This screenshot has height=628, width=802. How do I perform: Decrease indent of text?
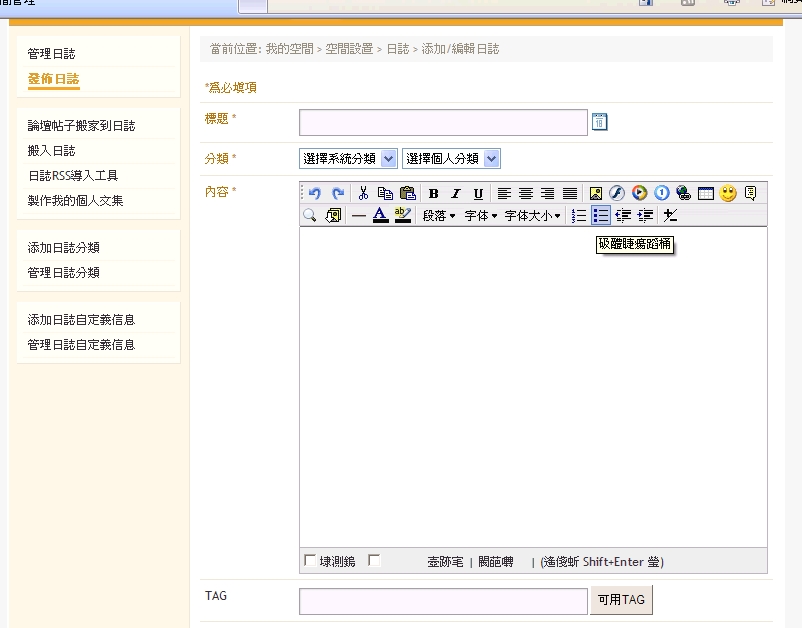tap(623, 215)
